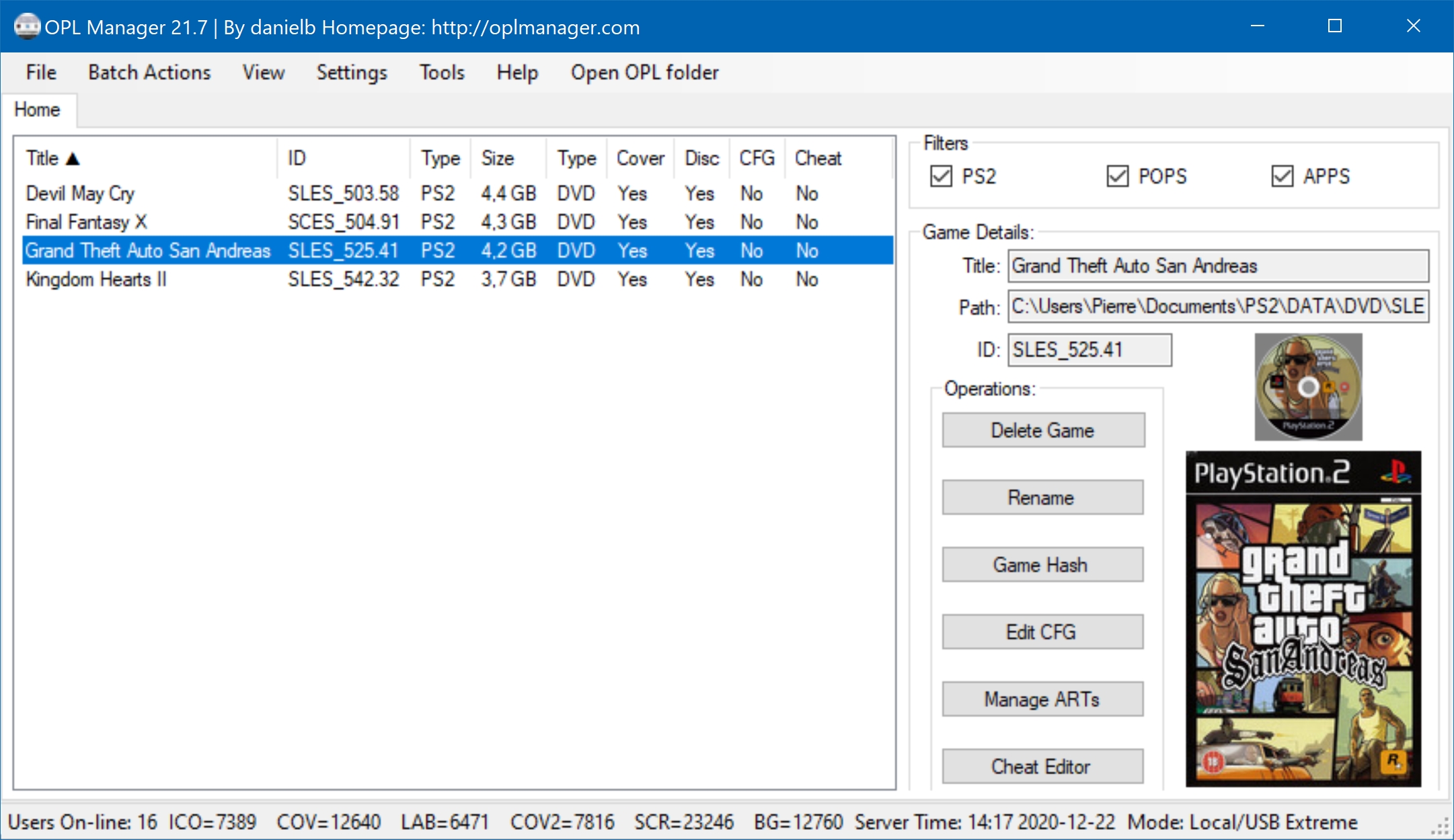The width and height of the screenshot is (1454, 840).
Task: Click the ID SLES_503.58 cell
Action: point(344,194)
